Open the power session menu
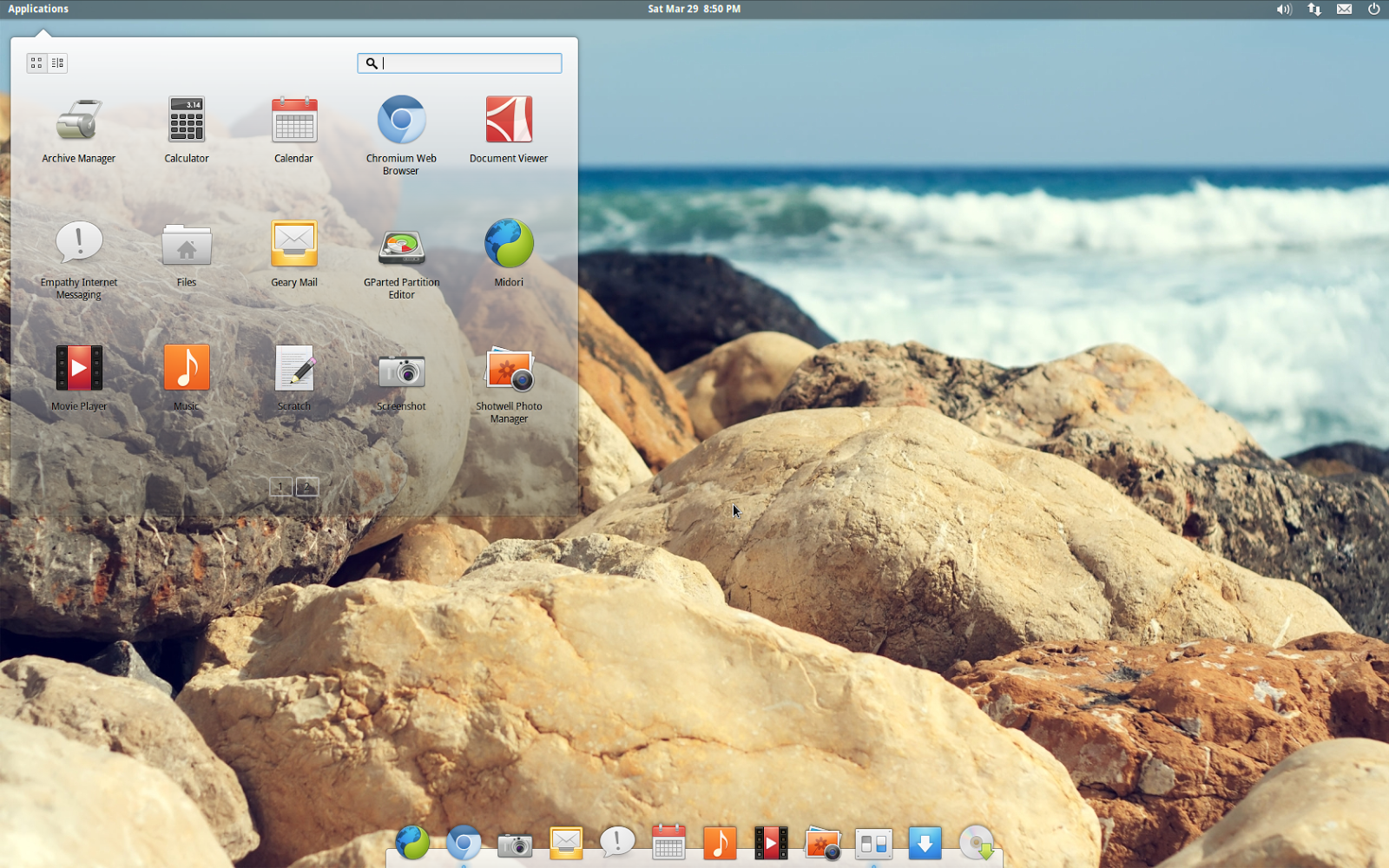The height and width of the screenshot is (868, 1389). point(1373,9)
